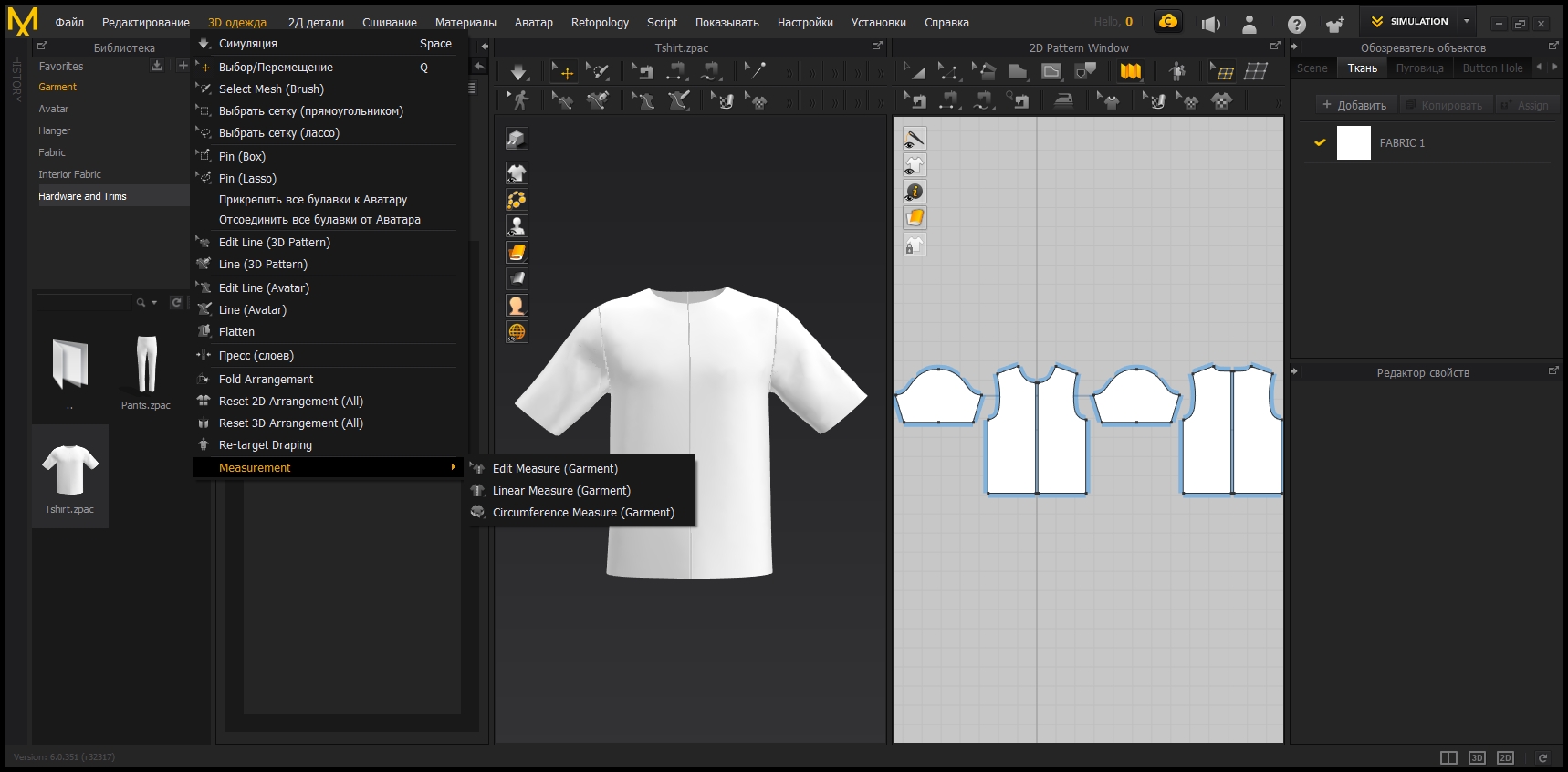Click the Simulate down-arrow icon in 3D toolbar

click(518, 71)
